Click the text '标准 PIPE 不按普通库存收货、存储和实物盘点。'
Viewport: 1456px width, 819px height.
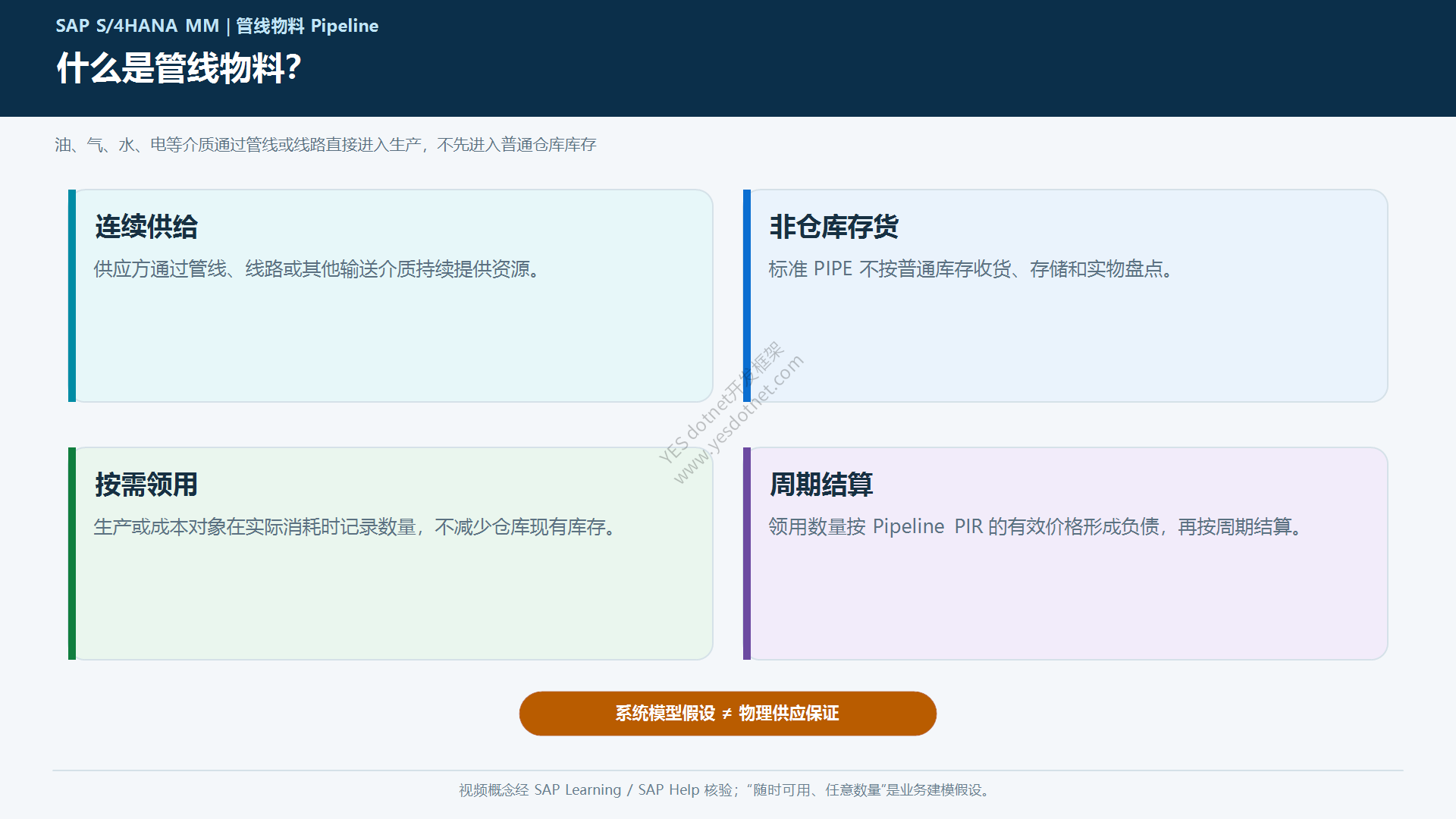(x=971, y=269)
